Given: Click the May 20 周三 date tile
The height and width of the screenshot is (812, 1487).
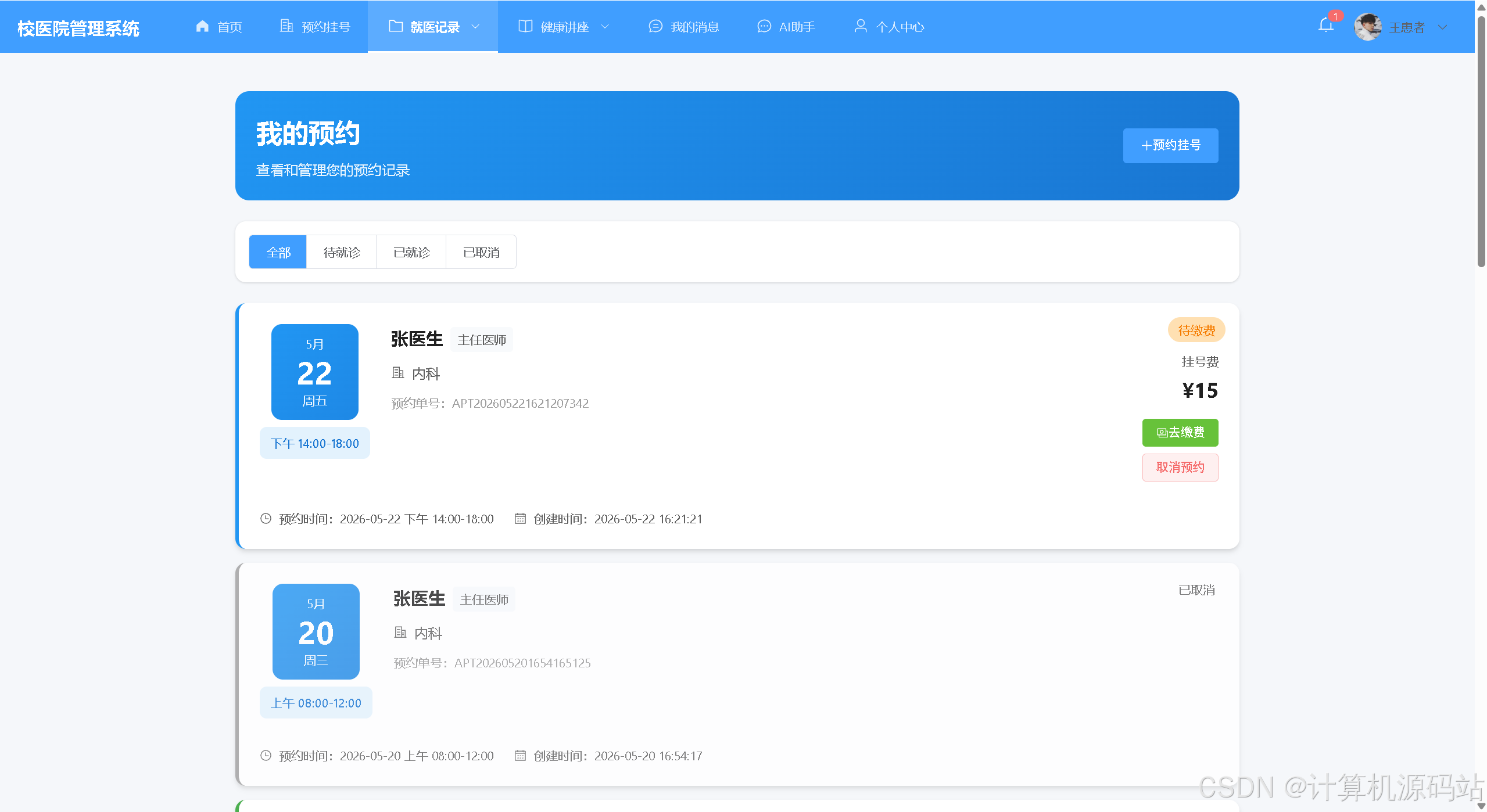Looking at the screenshot, I should pos(316,631).
